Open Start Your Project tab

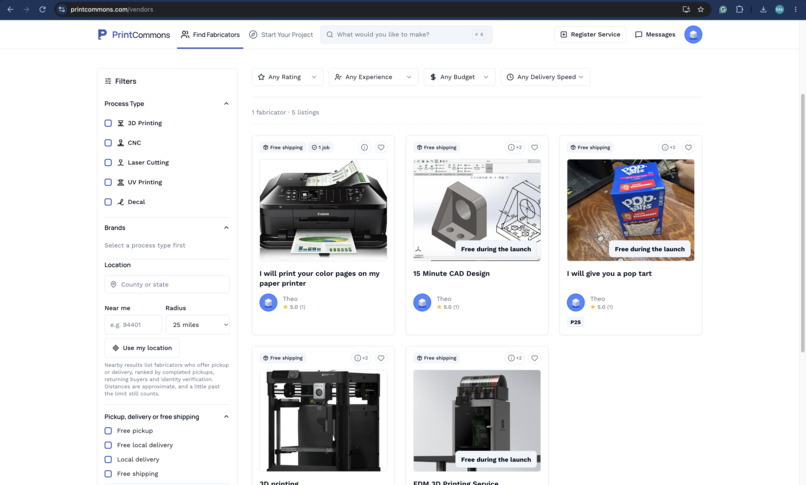coord(281,34)
